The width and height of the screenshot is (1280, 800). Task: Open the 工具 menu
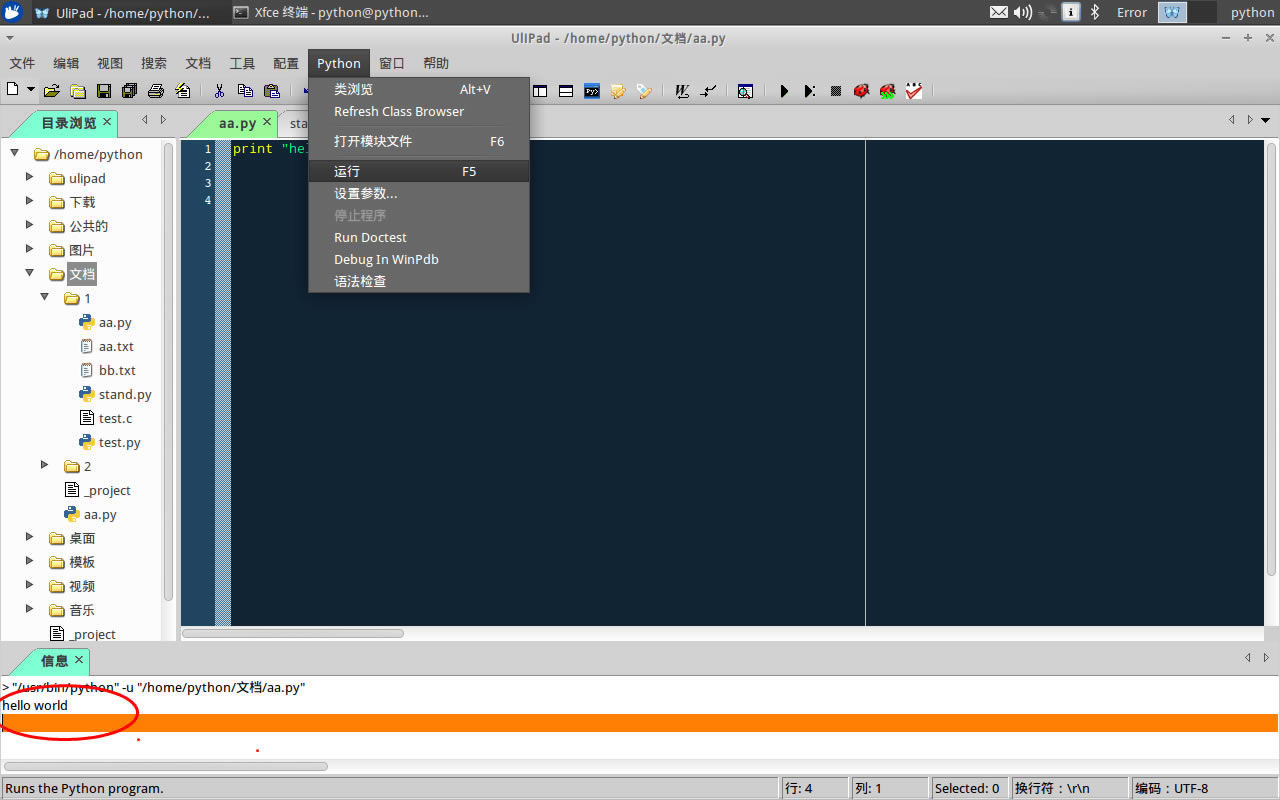(x=242, y=63)
